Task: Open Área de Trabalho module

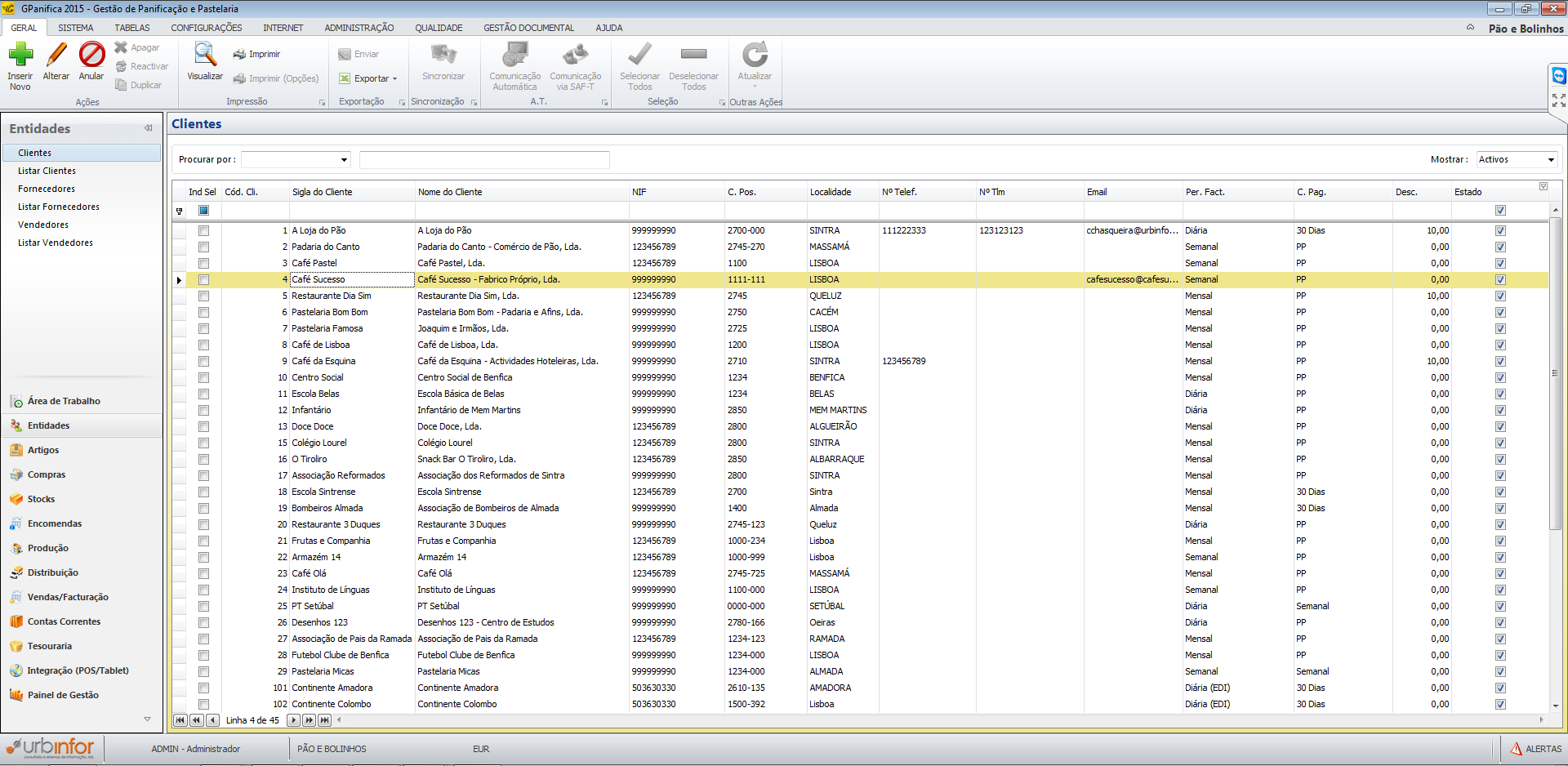Action: point(82,401)
